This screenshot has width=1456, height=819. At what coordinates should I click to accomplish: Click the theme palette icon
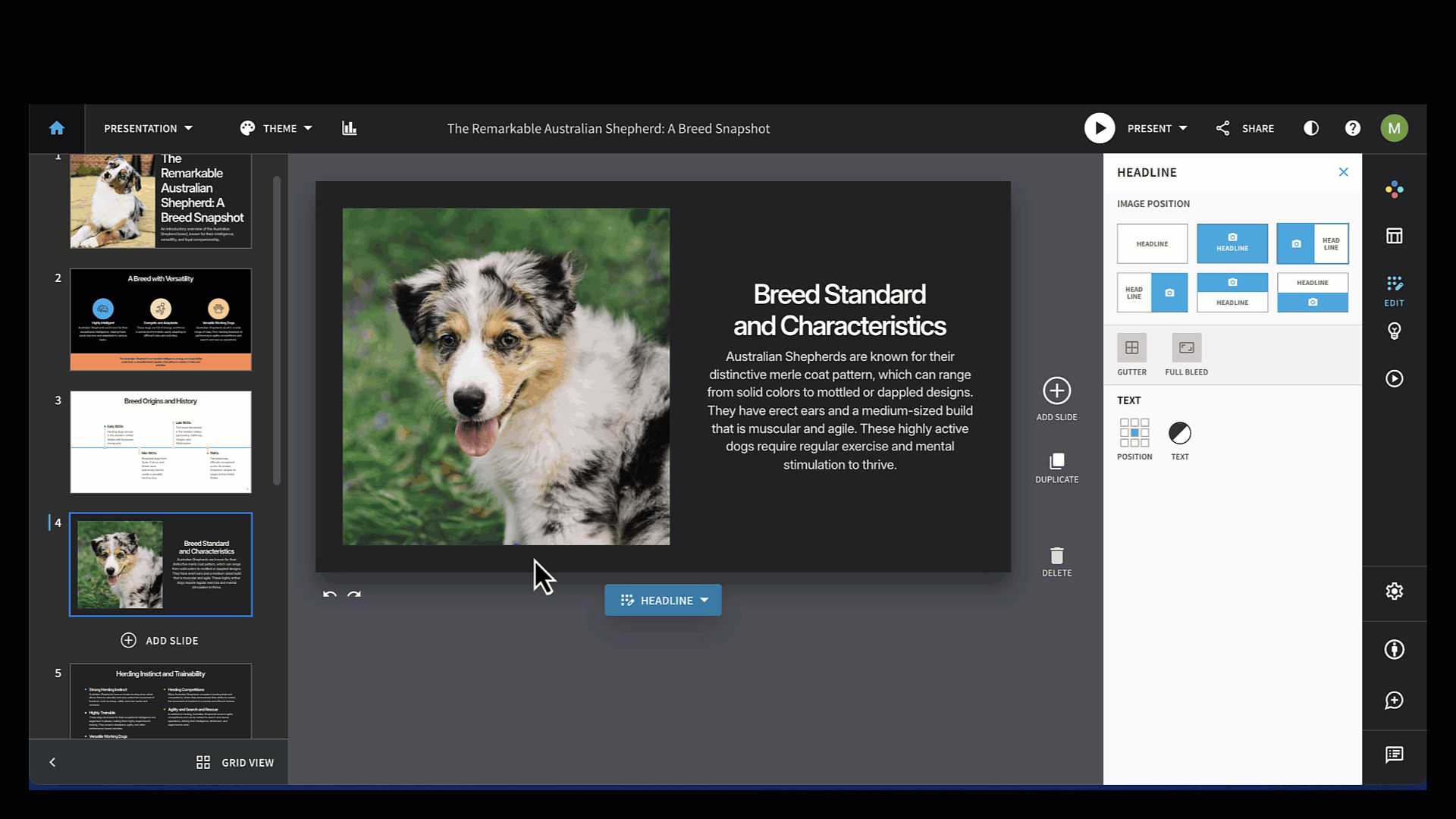click(x=247, y=128)
